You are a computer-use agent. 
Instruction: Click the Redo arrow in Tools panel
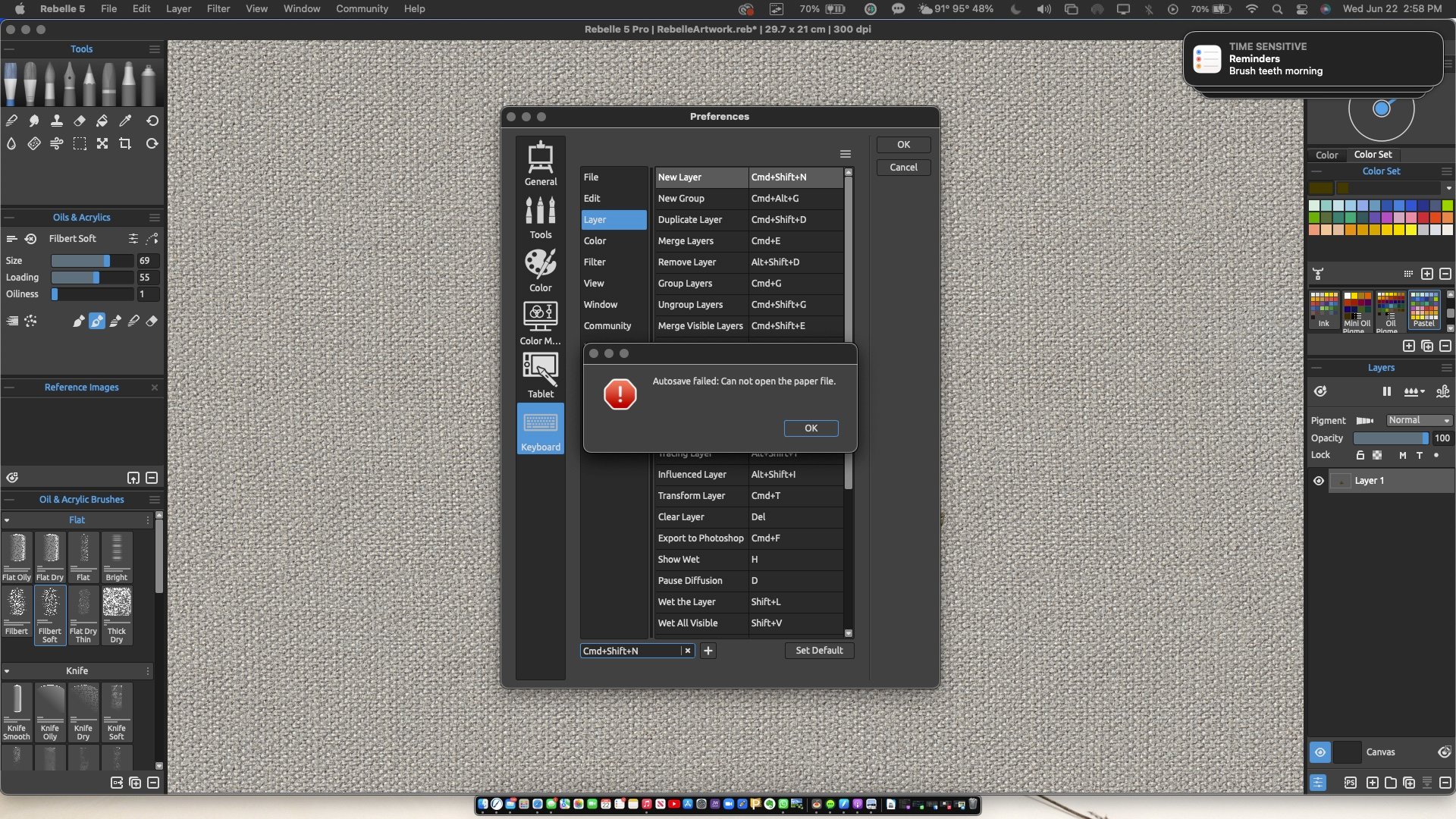point(152,143)
